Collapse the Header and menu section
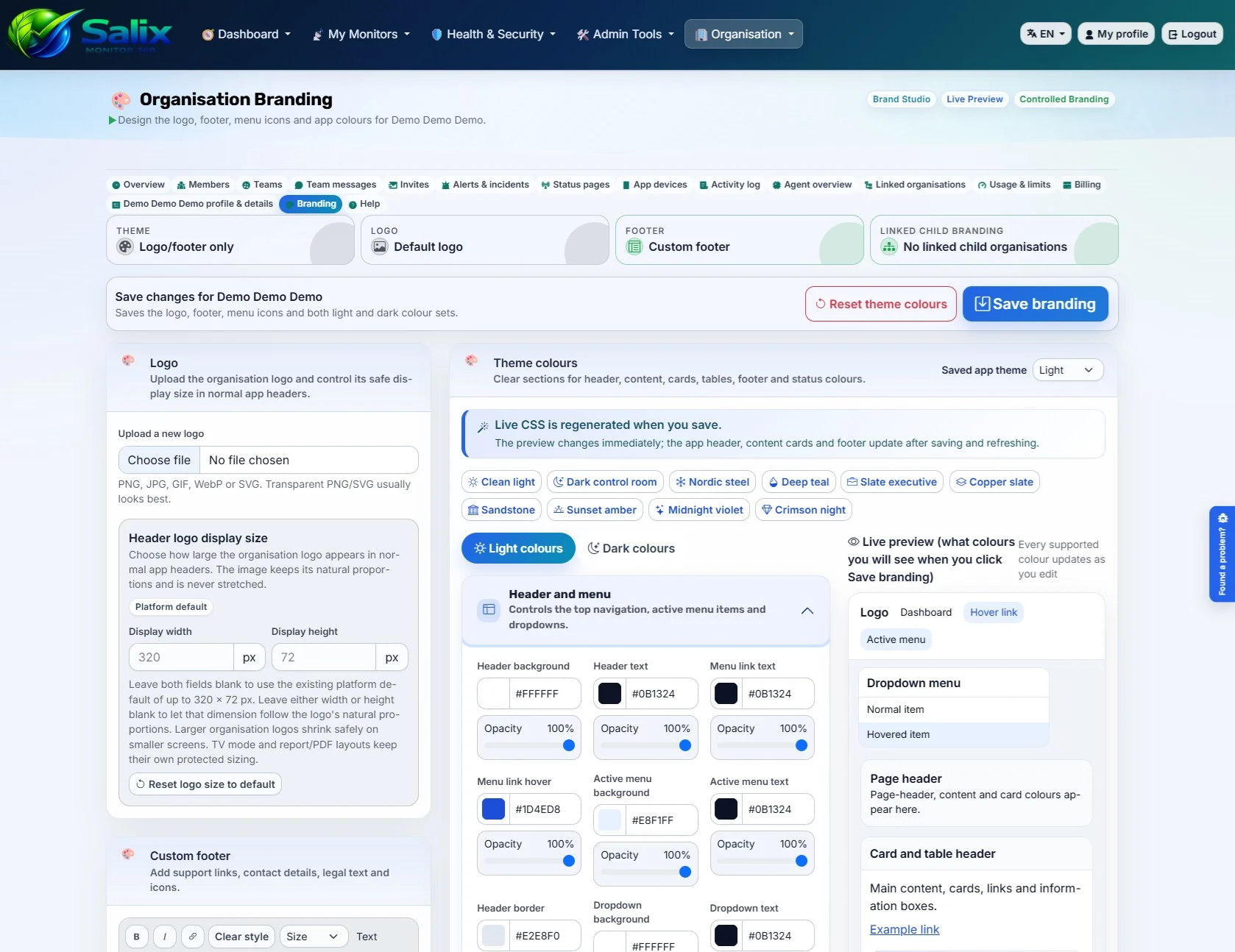1235x952 pixels. 807,611
